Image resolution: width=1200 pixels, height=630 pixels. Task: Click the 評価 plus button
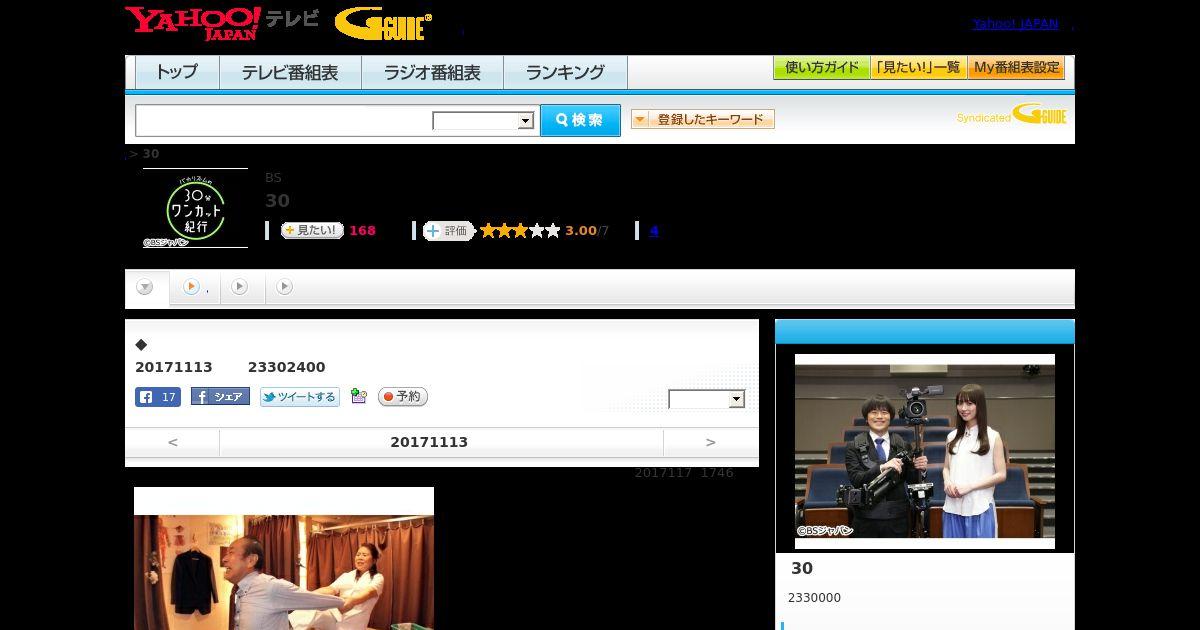[448, 231]
